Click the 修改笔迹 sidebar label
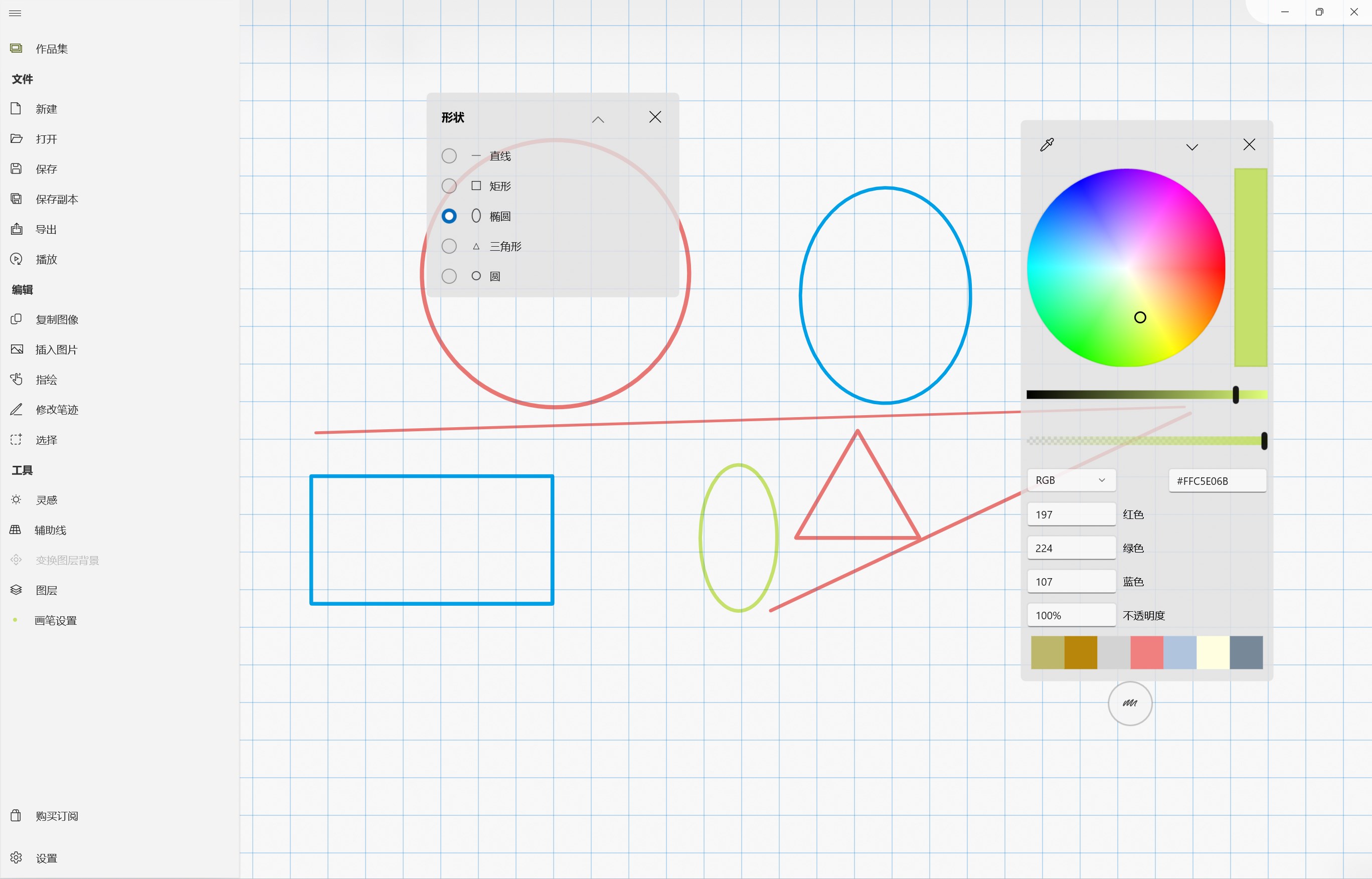Image resolution: width=1372 pixels, height=879 pixels. (57, 410)
